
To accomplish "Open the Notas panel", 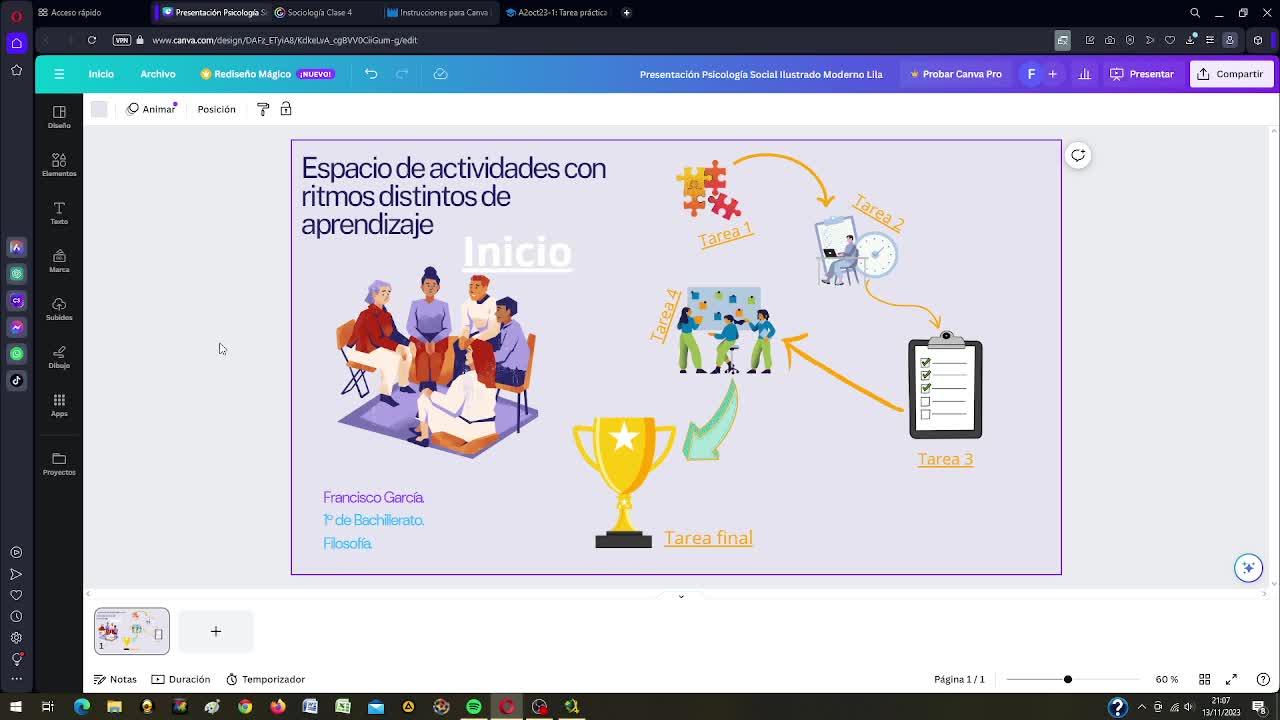I will point(115,679).
